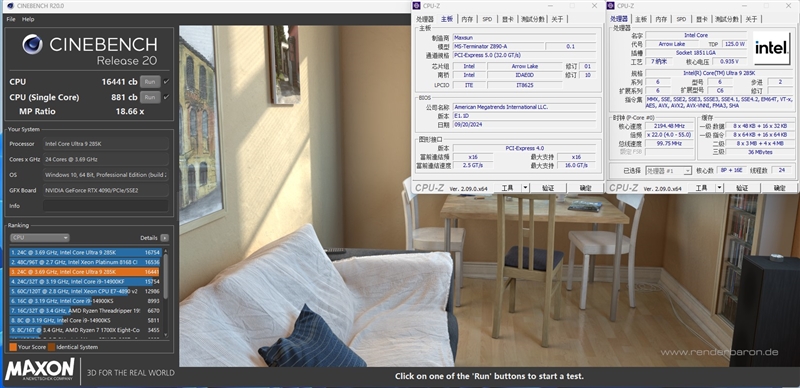Click the right CPU-Z window title icon
800x388 pixels.
coord(611,6)
